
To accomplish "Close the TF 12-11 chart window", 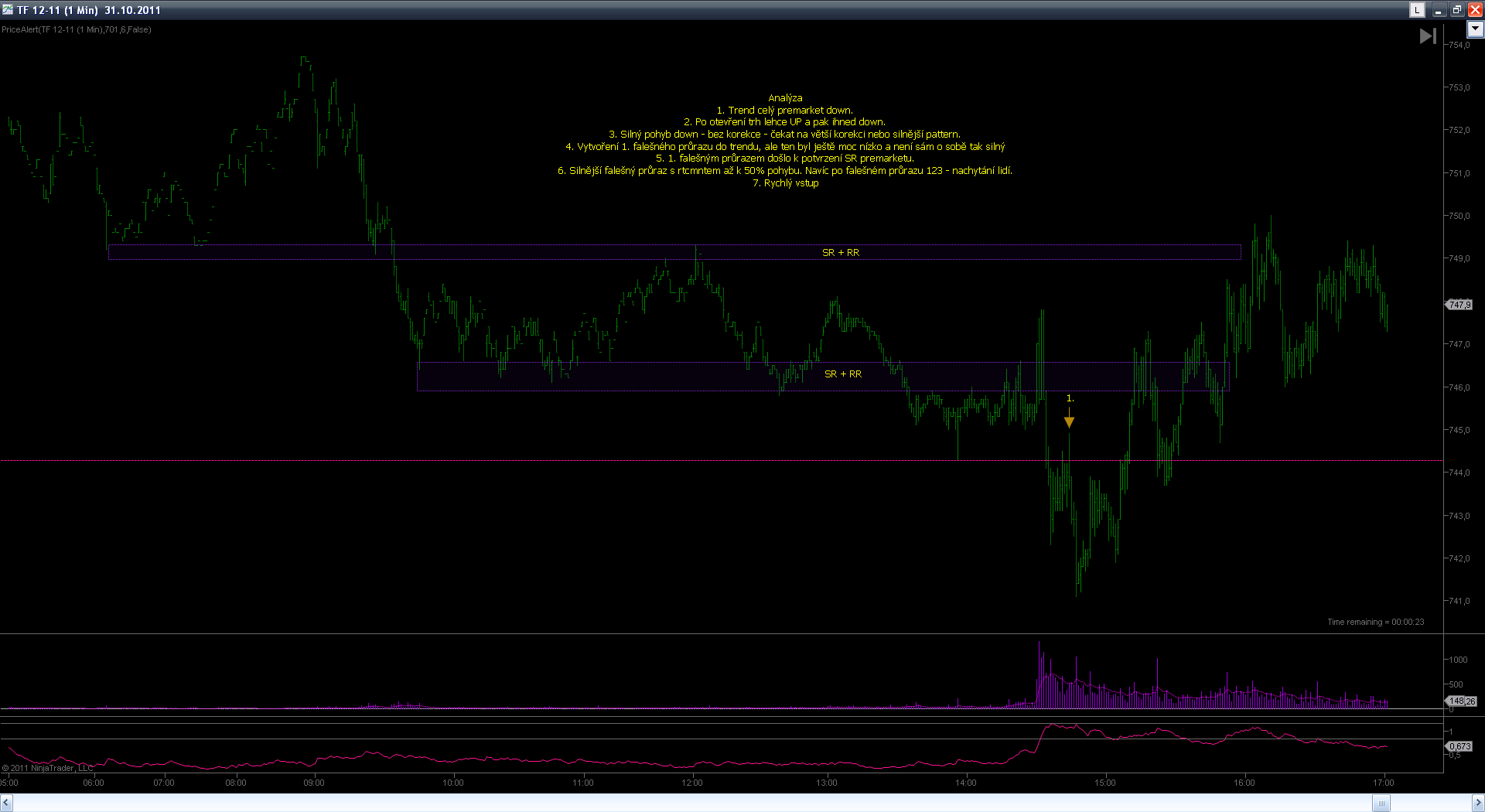I will 1475,10.
